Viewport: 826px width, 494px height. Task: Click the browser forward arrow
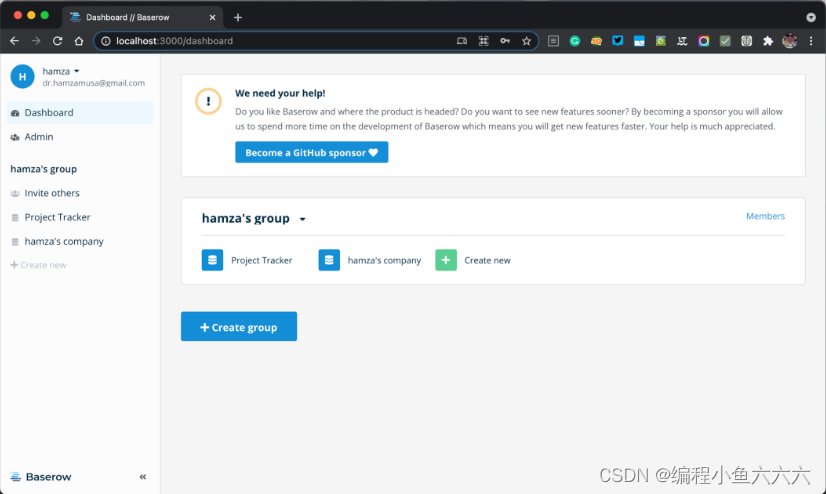(x=36, y=41)
